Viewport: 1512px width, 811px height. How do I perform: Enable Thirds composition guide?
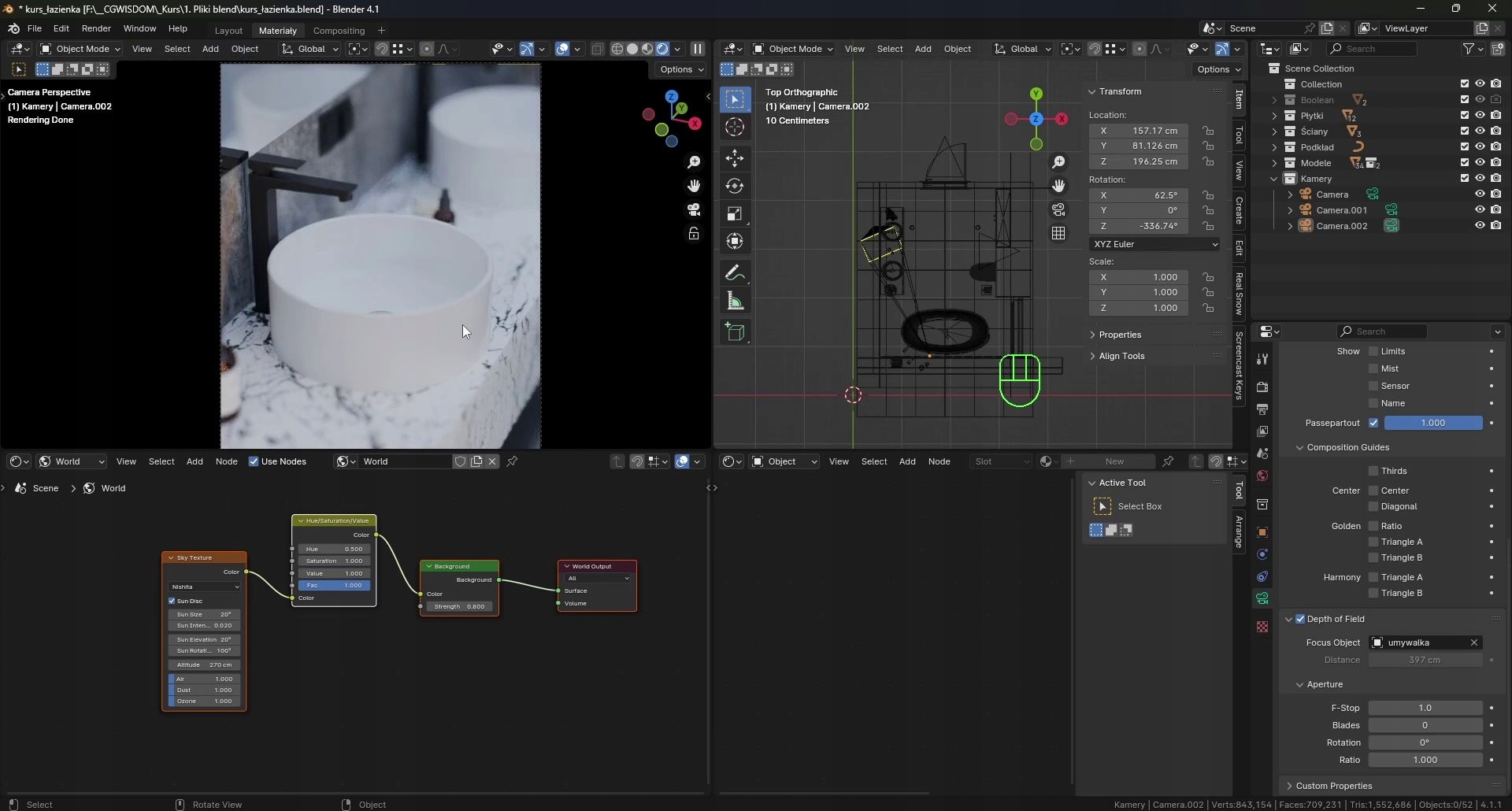1373,471
